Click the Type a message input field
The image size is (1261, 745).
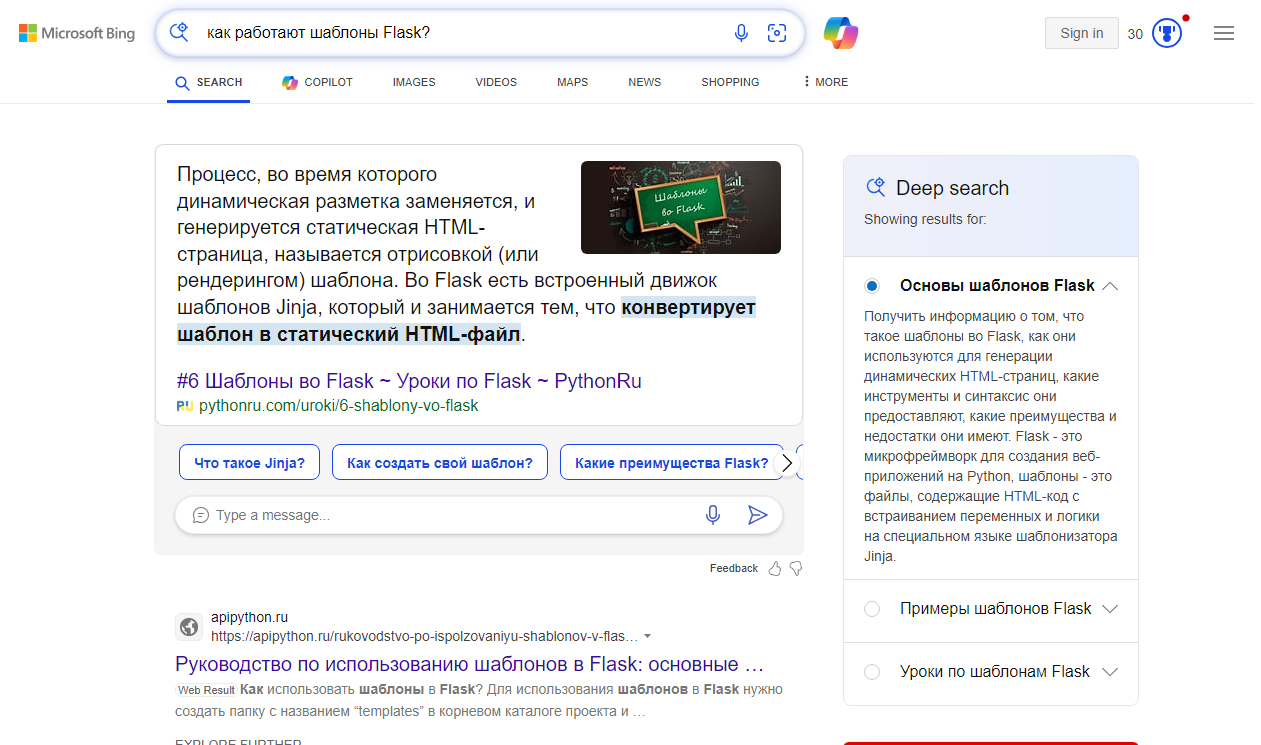[x=450, y=516]
